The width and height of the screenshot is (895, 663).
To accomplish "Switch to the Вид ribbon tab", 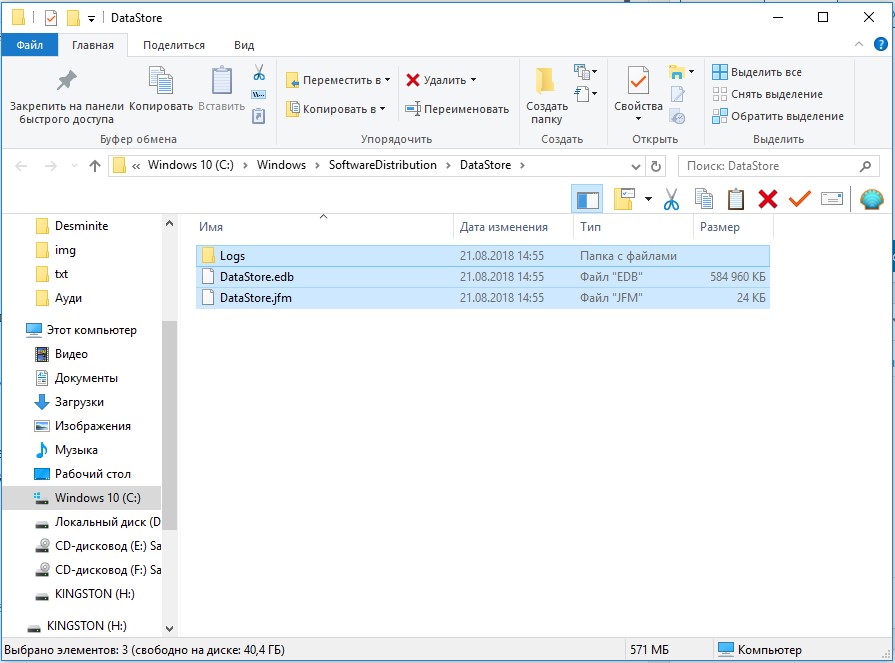I will click(244, 45).
